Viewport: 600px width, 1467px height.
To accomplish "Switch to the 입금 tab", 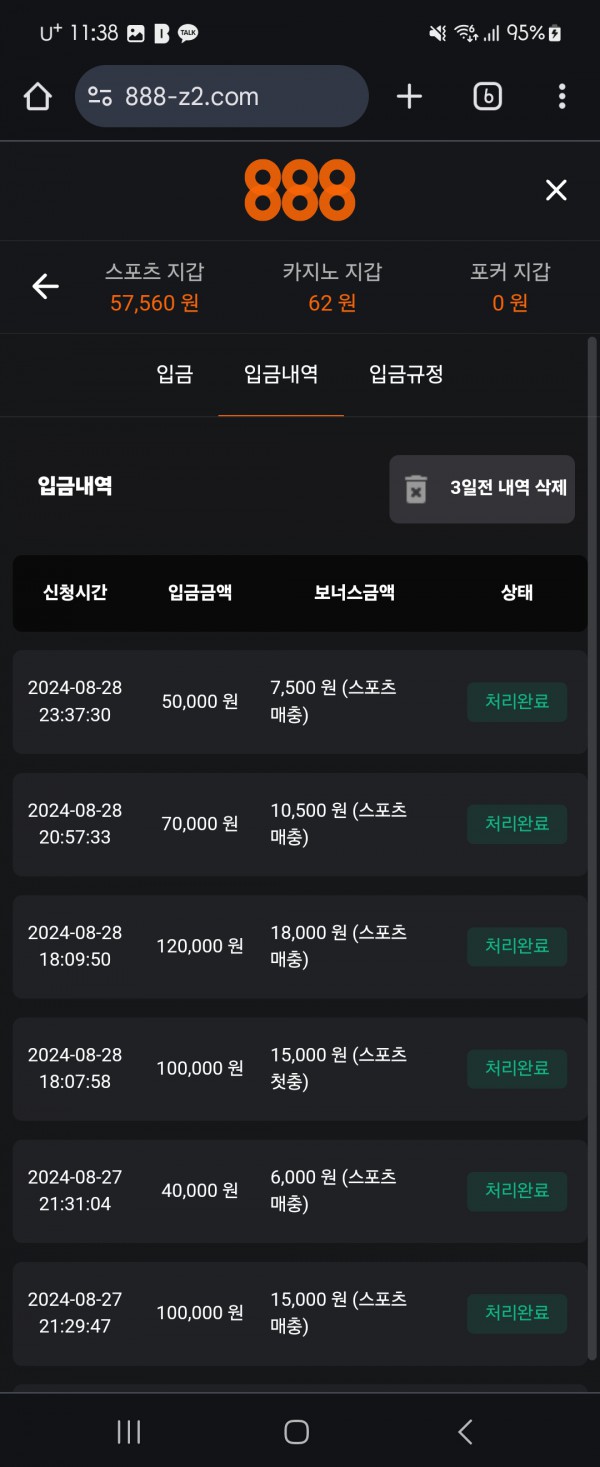I will click(x=175, y=375).
